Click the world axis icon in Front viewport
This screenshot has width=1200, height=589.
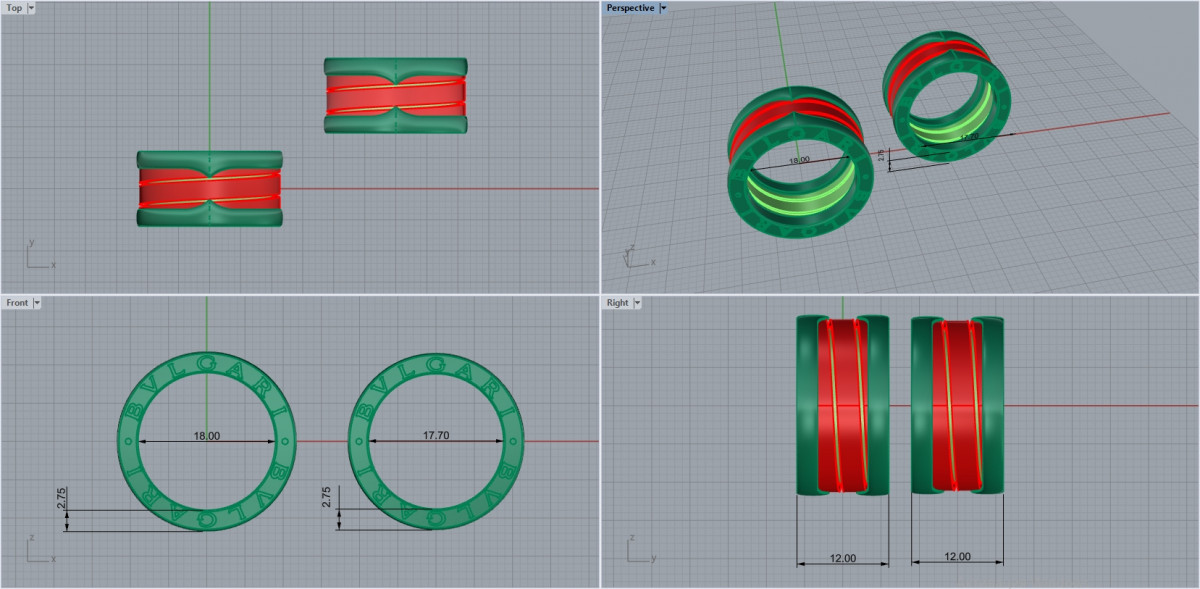(x=38, y=550)
